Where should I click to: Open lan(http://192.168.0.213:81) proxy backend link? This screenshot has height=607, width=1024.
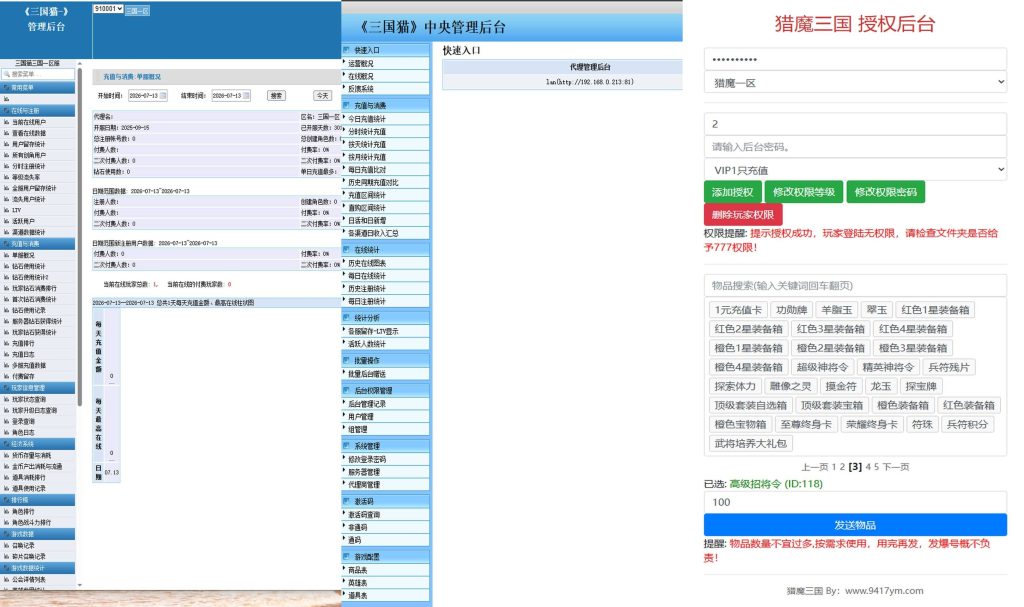pos(590,82)
